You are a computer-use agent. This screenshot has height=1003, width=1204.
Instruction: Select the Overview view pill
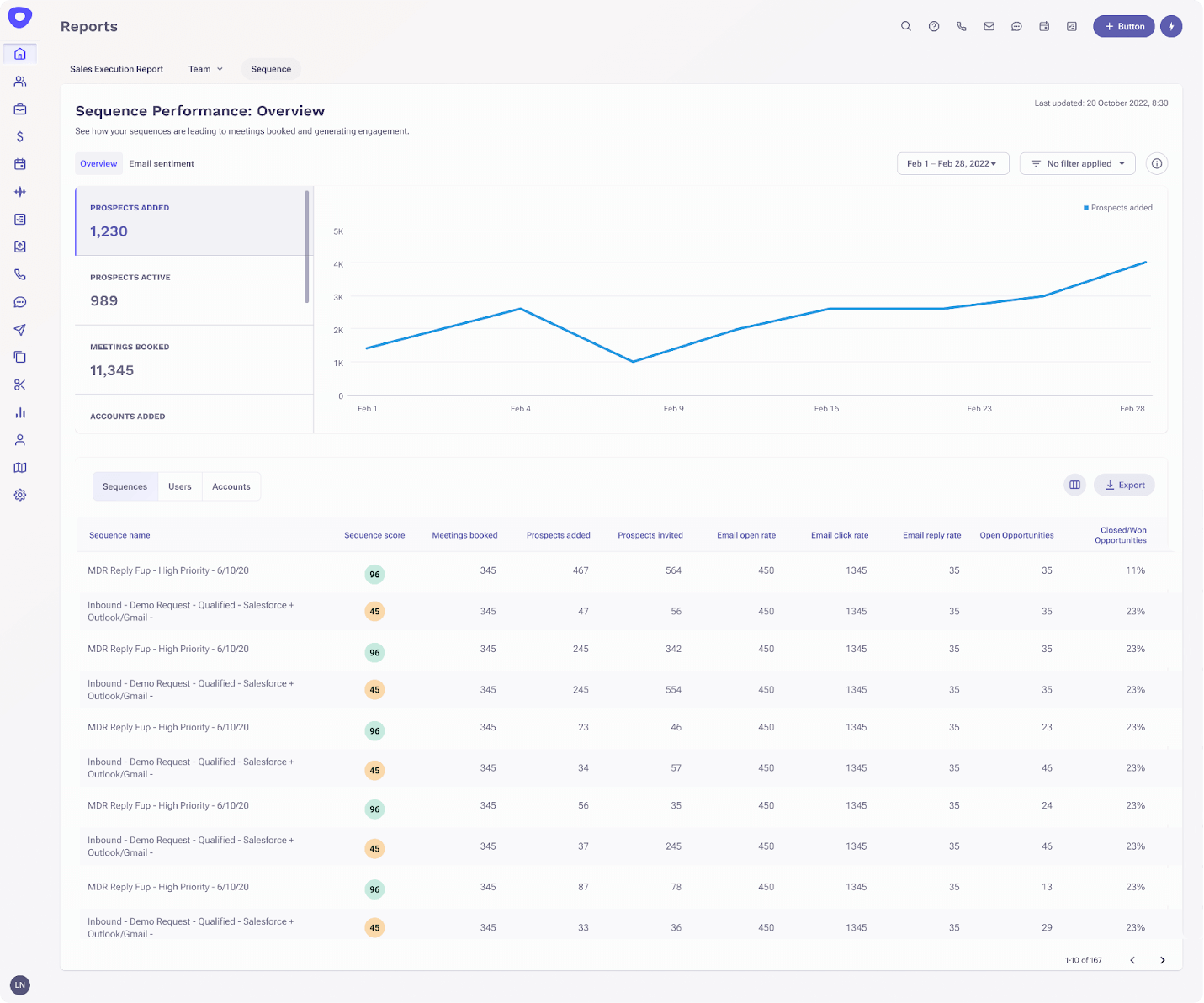(x=98, y=163)
